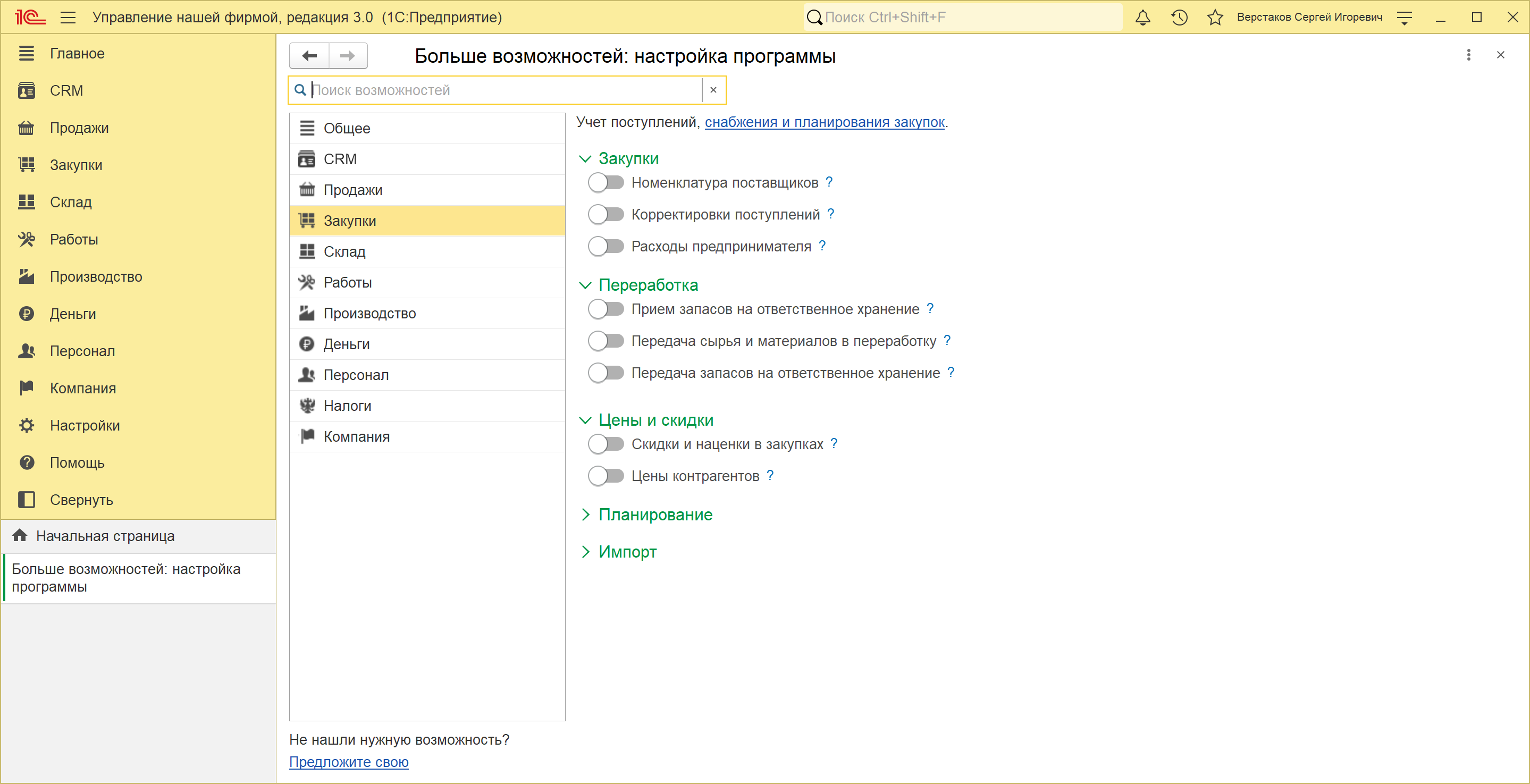
Task: Select Налоги in settings category list
Action: point(427,406)
